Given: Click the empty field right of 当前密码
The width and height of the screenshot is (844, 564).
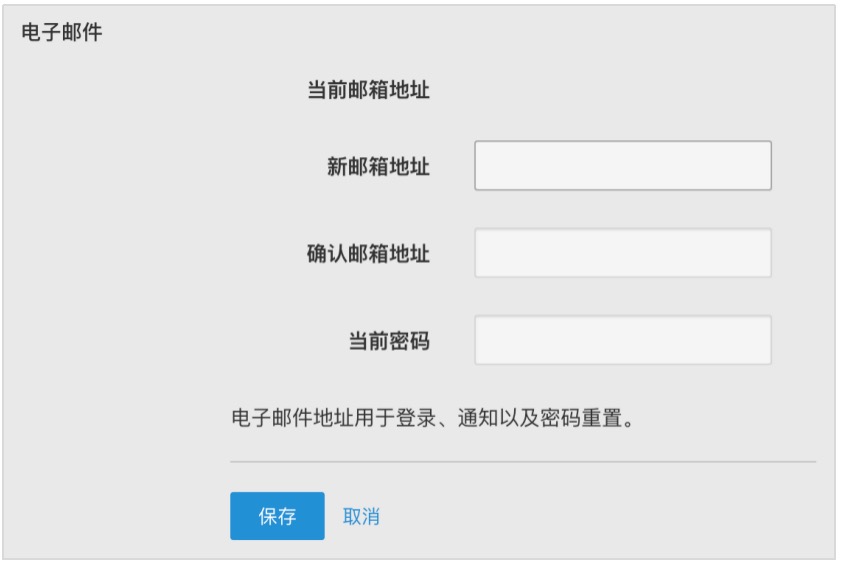Looking at the screenshot, I should pyautogui.click(x=623, y=340).
